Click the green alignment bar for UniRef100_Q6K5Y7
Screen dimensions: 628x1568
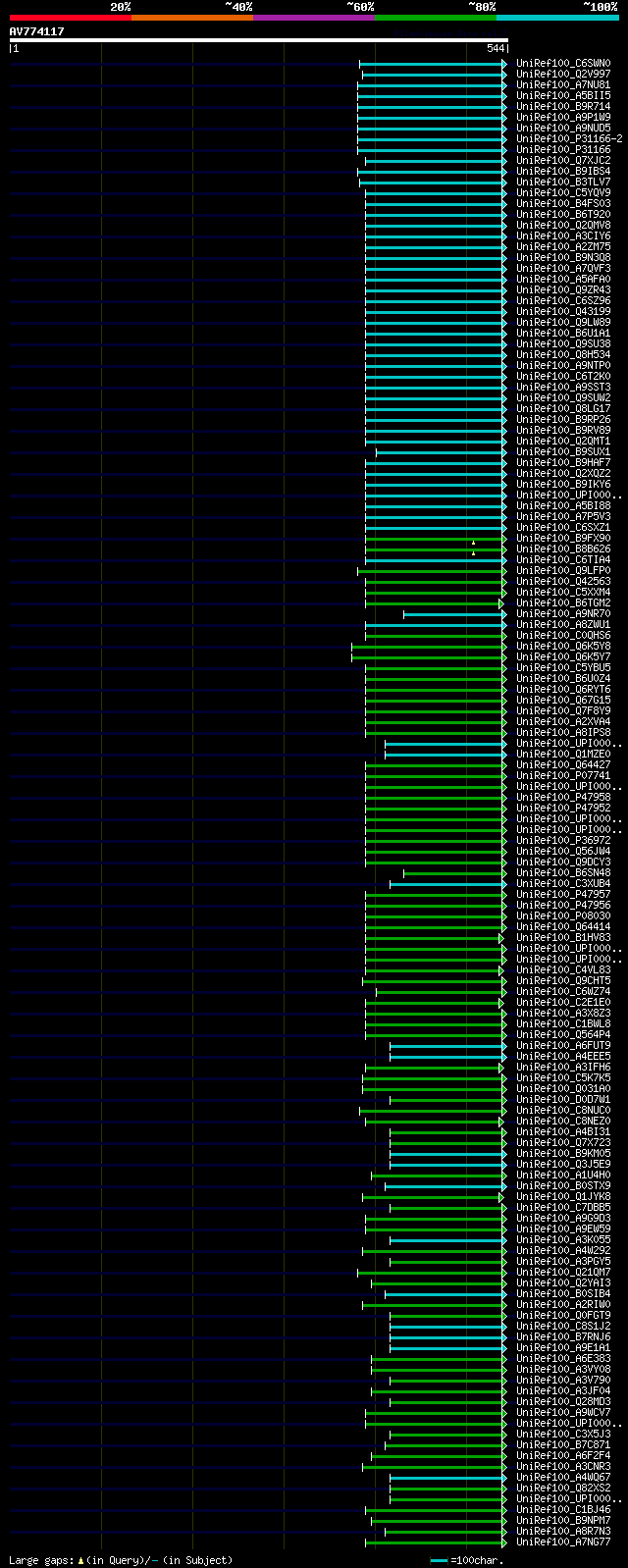tap(430, 657)
